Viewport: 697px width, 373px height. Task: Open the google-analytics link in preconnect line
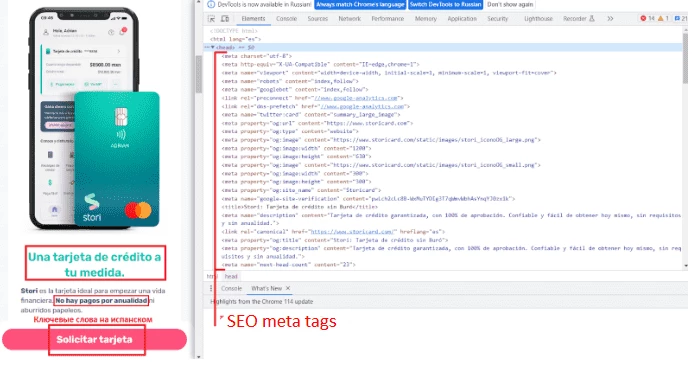point(356,98)
